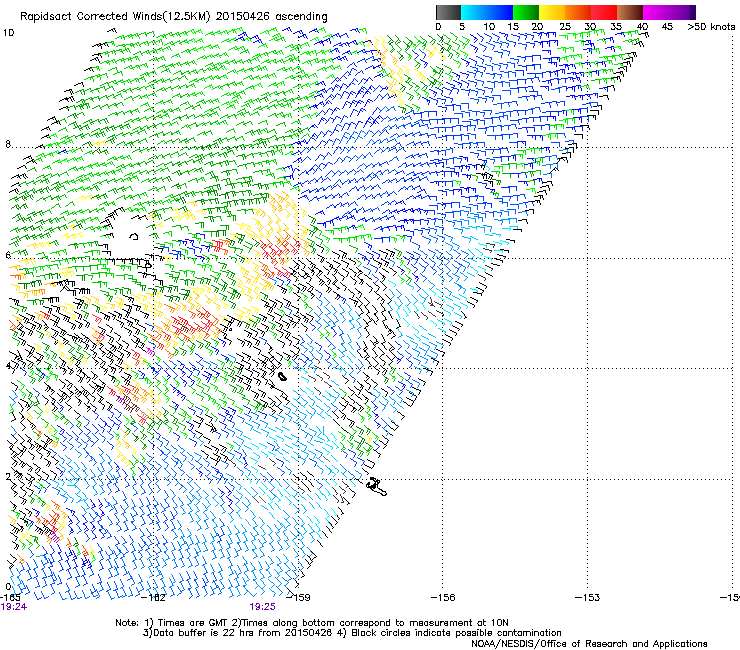The height and width of the screenshot is (650, 740).
Task: Pick the blue 10-15 knots legend swatch
Action: (x=500, y=12)
